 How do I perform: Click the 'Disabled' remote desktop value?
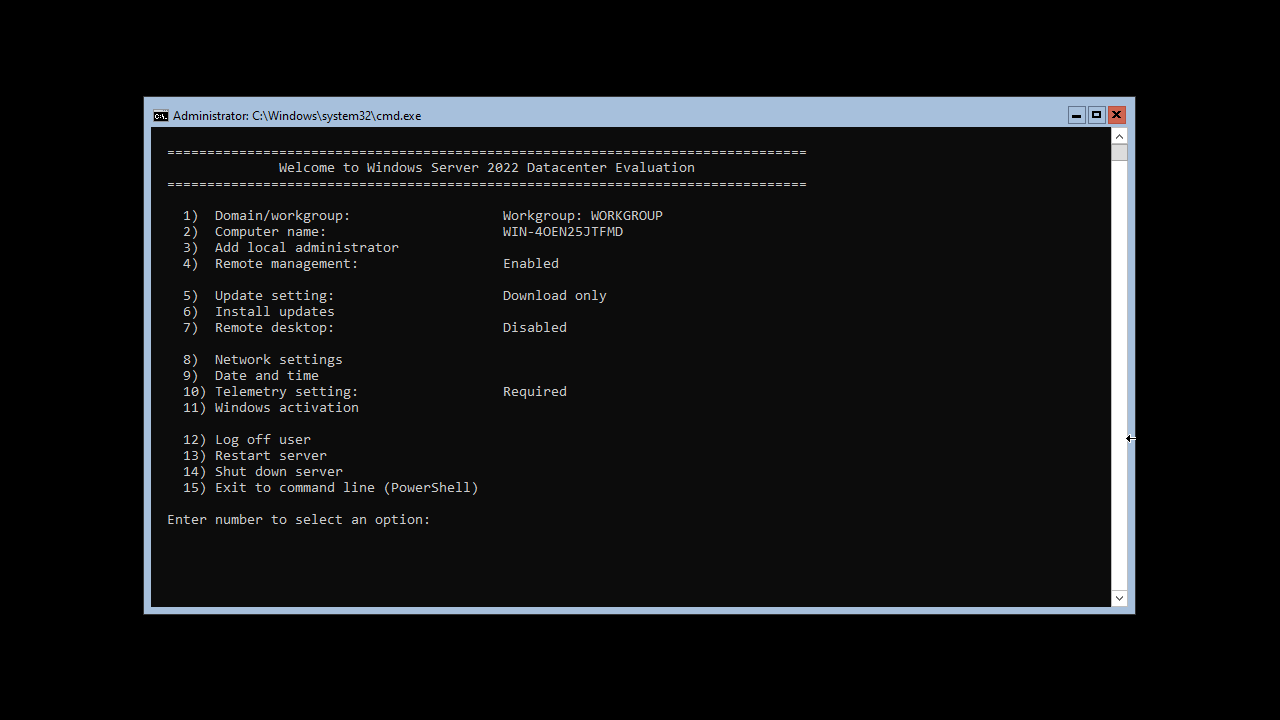(535, 328)
